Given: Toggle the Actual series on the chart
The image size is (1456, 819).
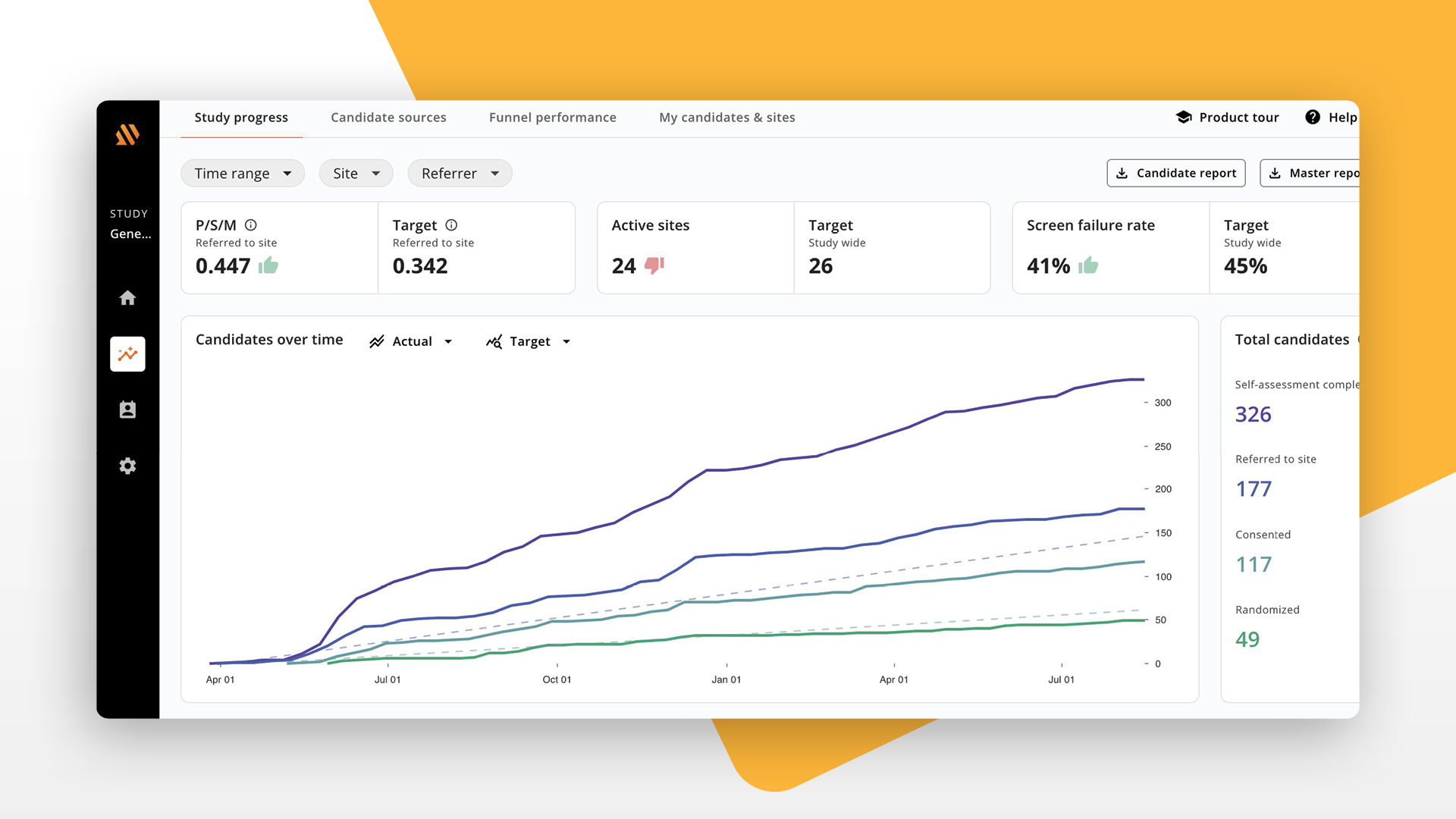Looking at the screenshot, I should (411, 341).
